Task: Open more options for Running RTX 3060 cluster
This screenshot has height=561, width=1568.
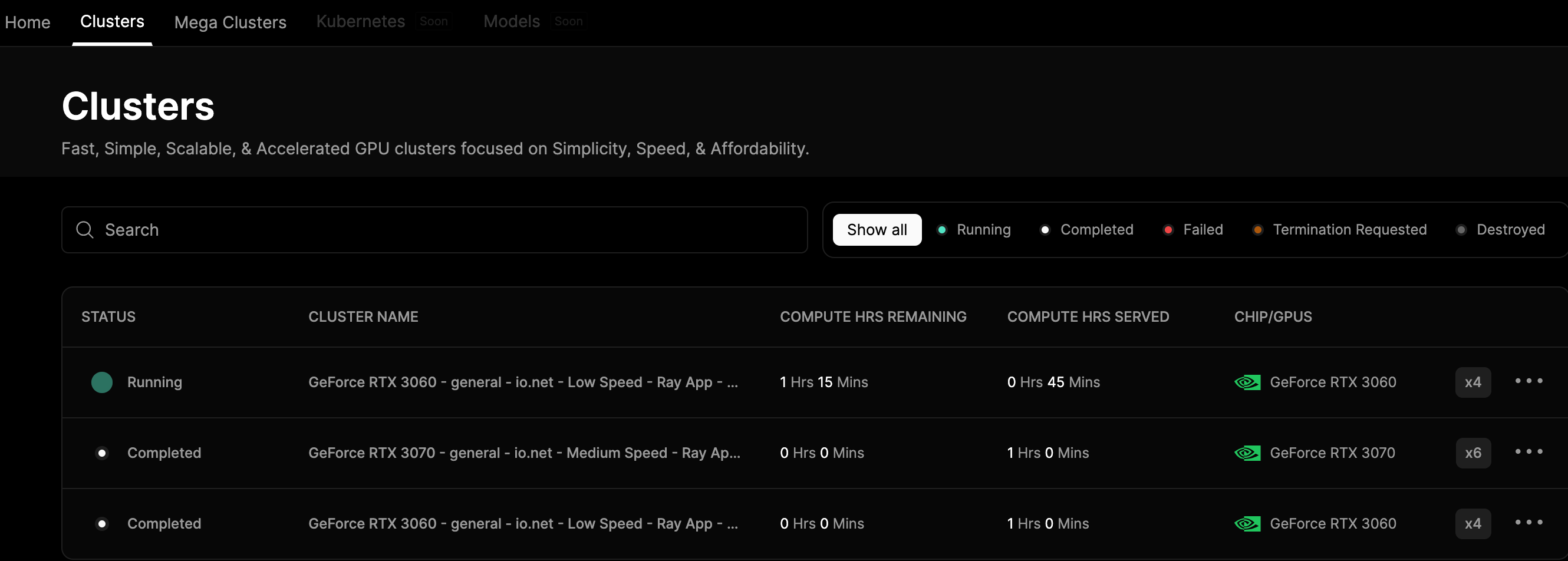Action: (1529, 381)
